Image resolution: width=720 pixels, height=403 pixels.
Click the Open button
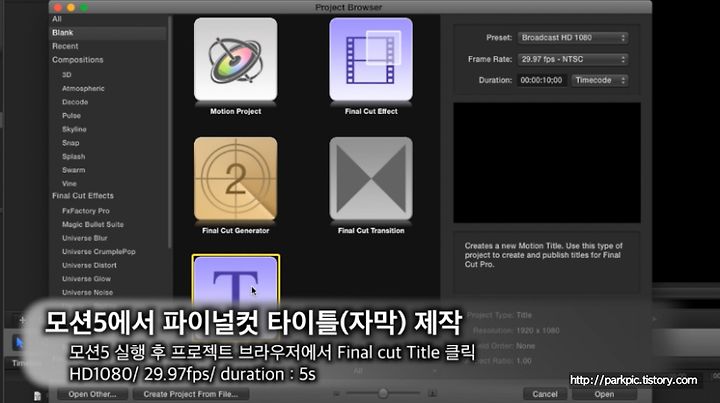604,394
